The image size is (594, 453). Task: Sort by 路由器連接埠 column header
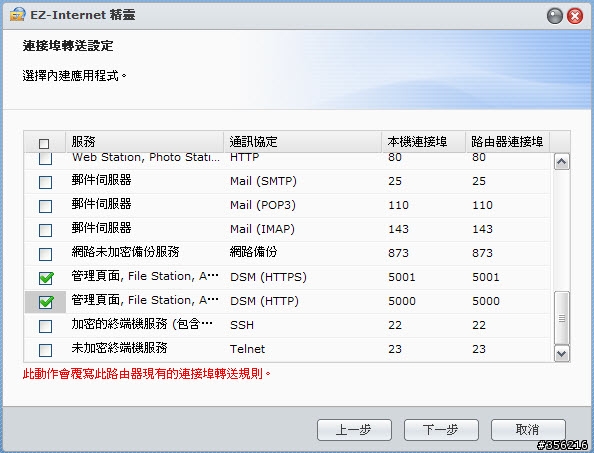click(508, 142)
